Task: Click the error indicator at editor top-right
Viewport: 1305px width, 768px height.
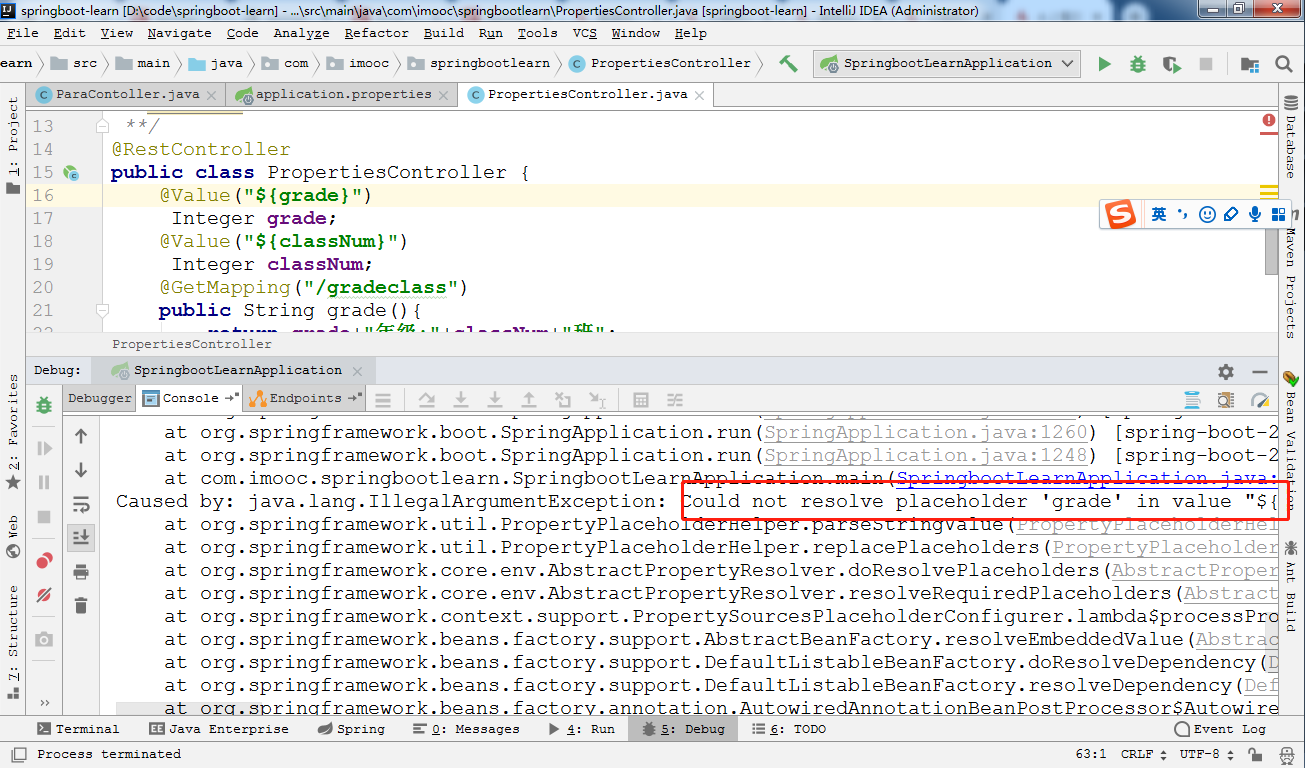Action: tap(1269, 121)
